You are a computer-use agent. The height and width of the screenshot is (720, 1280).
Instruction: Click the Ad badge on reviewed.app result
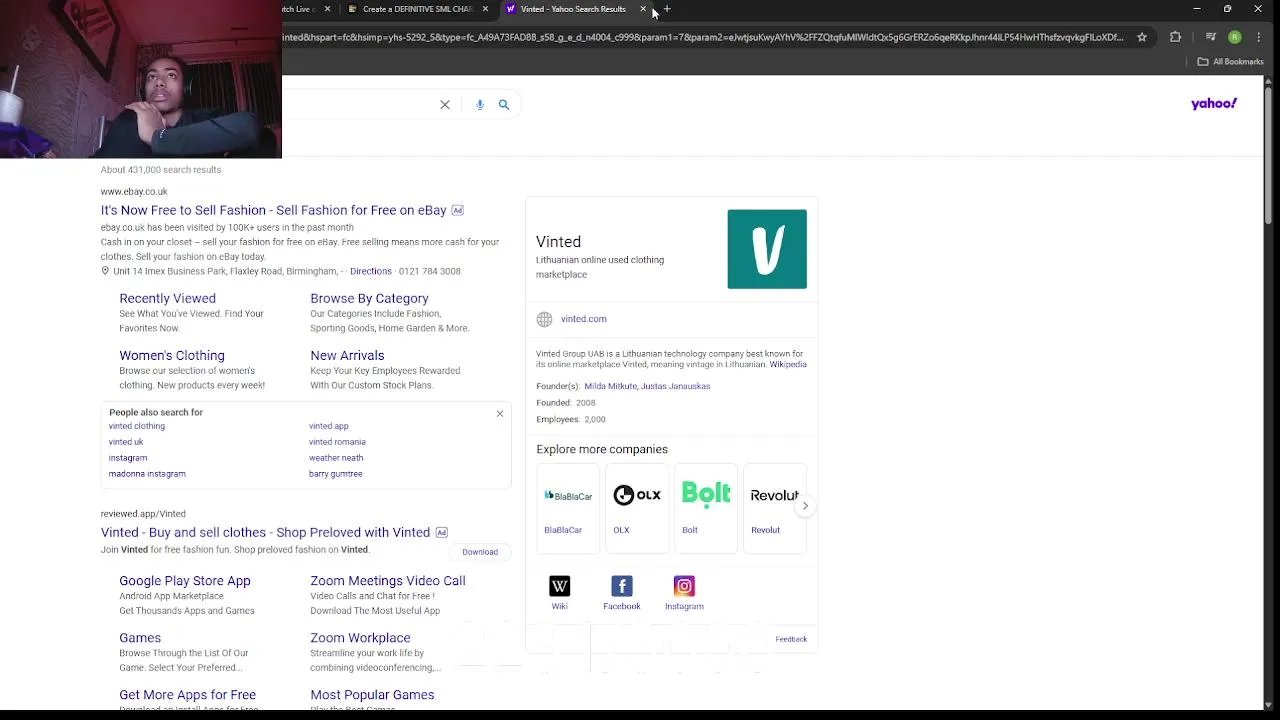click(441, 532)
